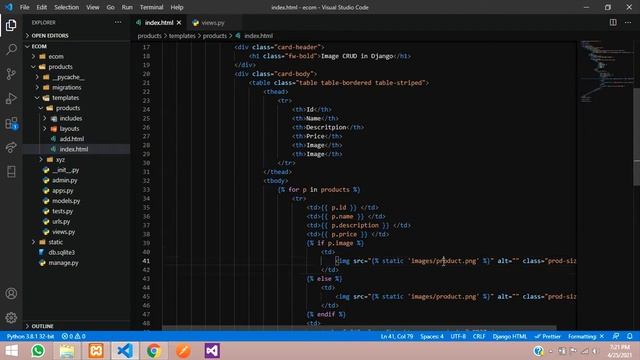The width and height of the screenshot is (640, 360).
Task: Click the editor horizontal scrollbar
Action: coord(359,328)
